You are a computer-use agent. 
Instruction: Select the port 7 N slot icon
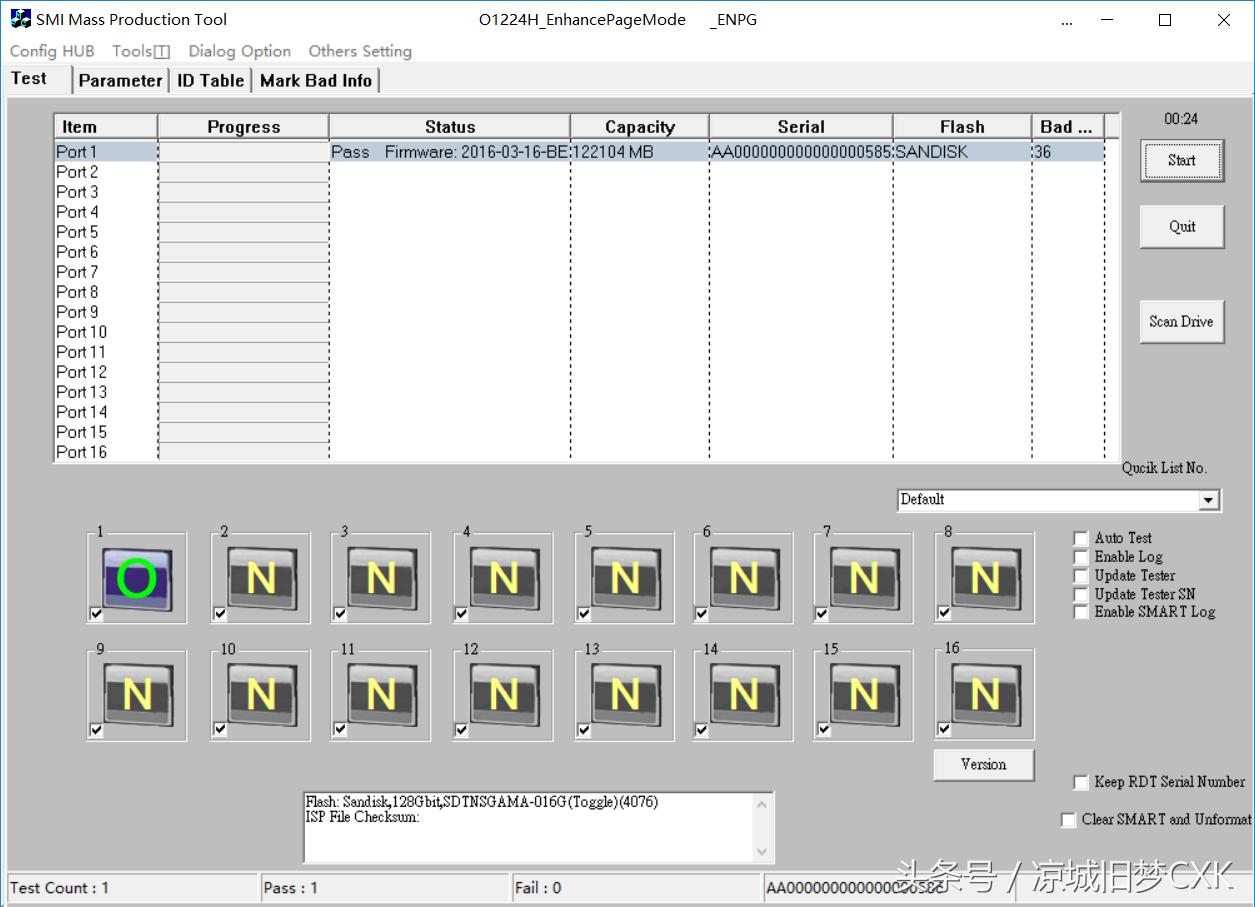pyautogui.click(x=863, y=579)
